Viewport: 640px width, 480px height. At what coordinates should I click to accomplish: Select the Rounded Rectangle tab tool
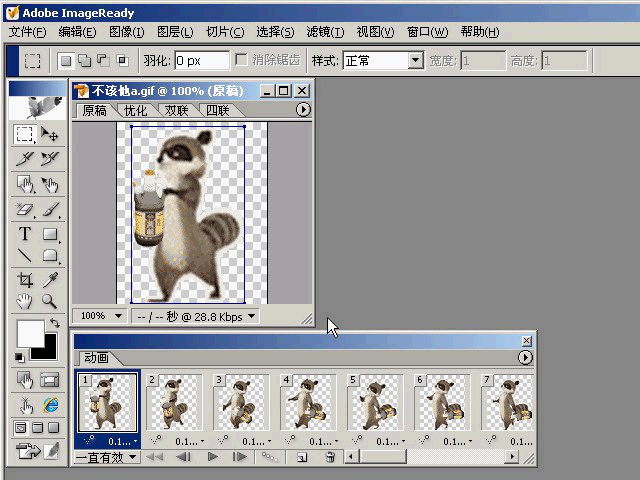[x=50, y=256]
